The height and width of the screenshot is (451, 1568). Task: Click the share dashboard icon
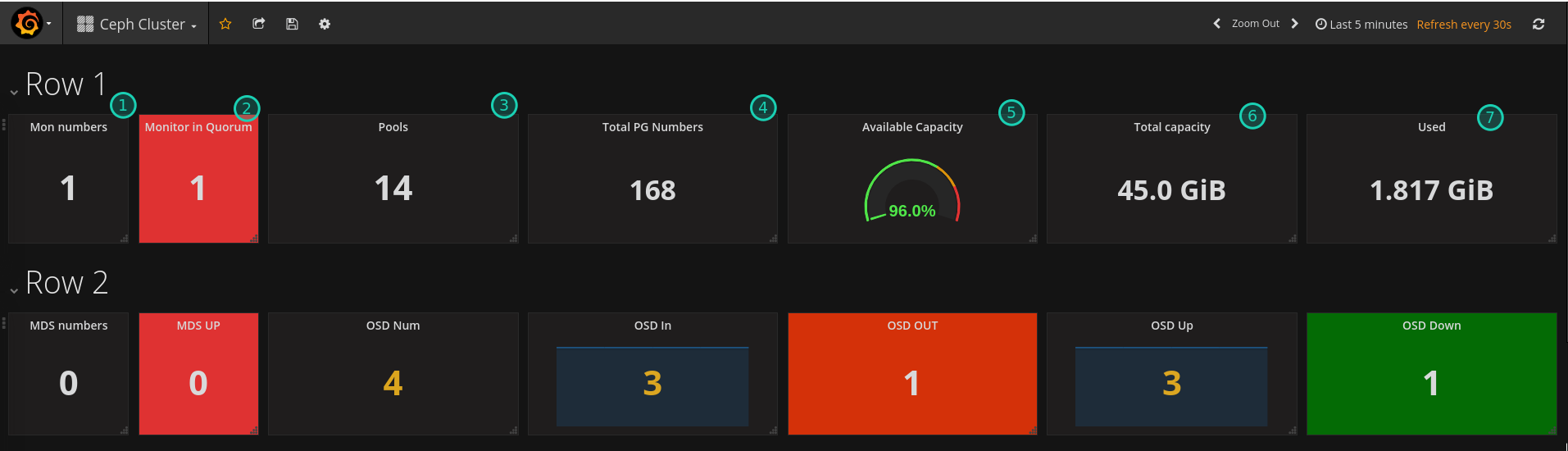coord(259,24)
